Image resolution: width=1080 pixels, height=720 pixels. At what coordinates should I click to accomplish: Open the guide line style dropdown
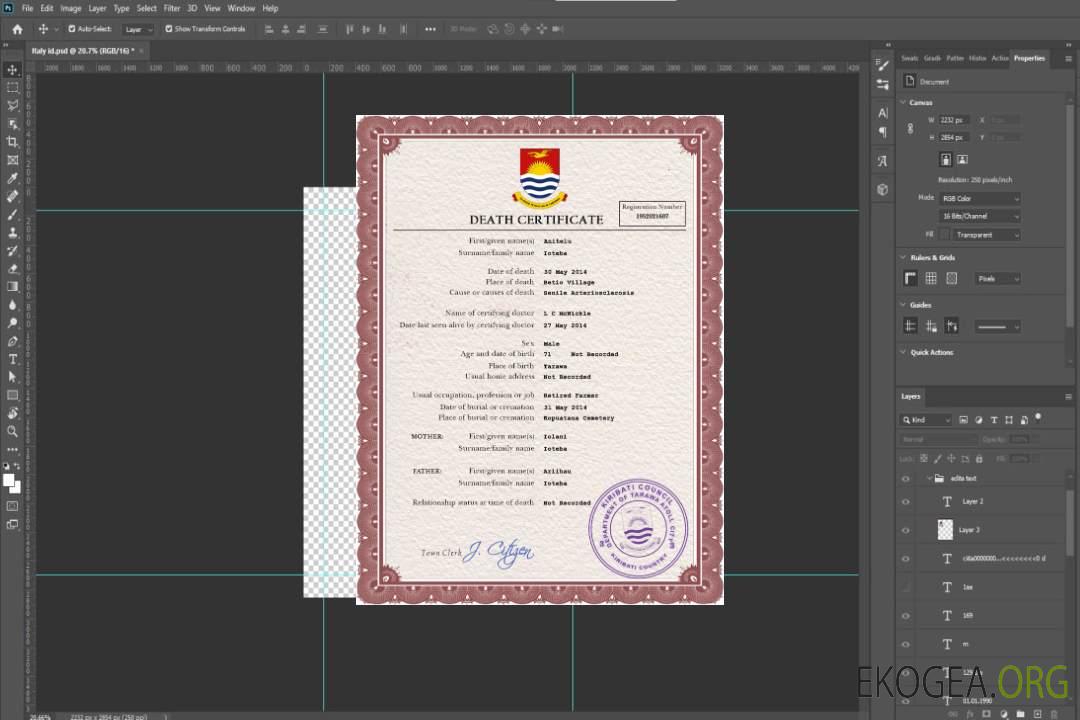[x=997, y=327]
